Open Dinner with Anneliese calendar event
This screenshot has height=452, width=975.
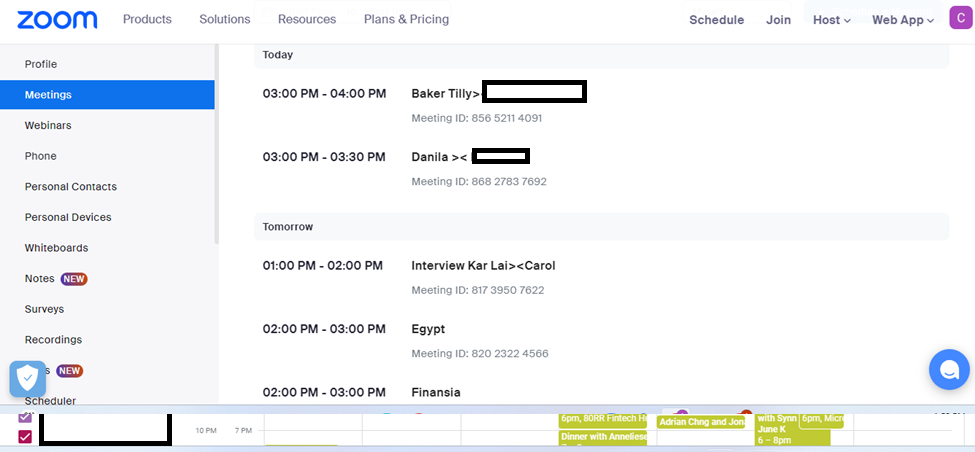coord(603,436)
